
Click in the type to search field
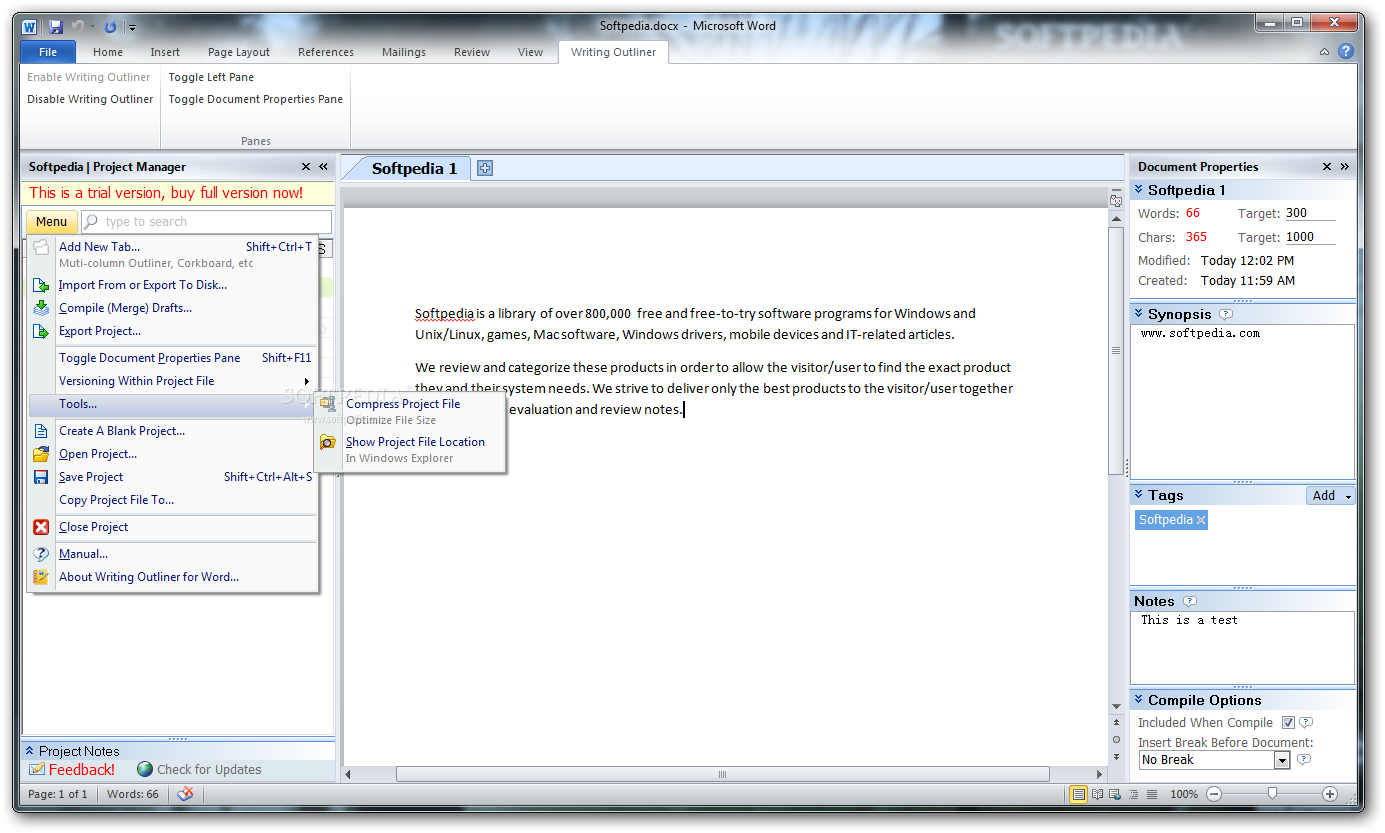pyautogui.click(x=207, y=222)
